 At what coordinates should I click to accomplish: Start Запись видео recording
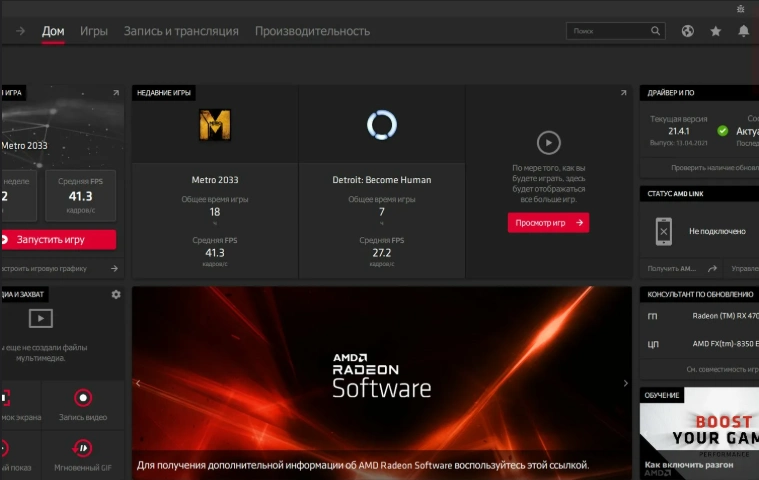click(83, 405)
